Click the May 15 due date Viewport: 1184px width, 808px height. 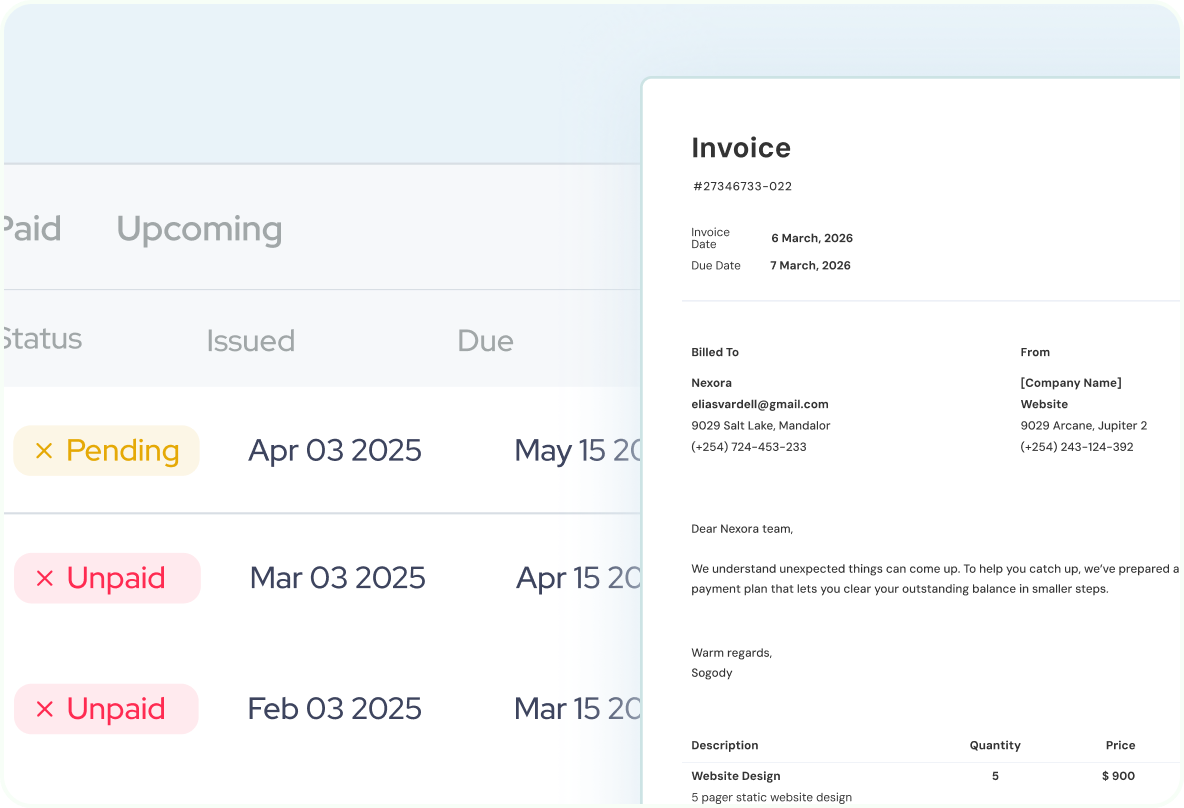(576, 451)
